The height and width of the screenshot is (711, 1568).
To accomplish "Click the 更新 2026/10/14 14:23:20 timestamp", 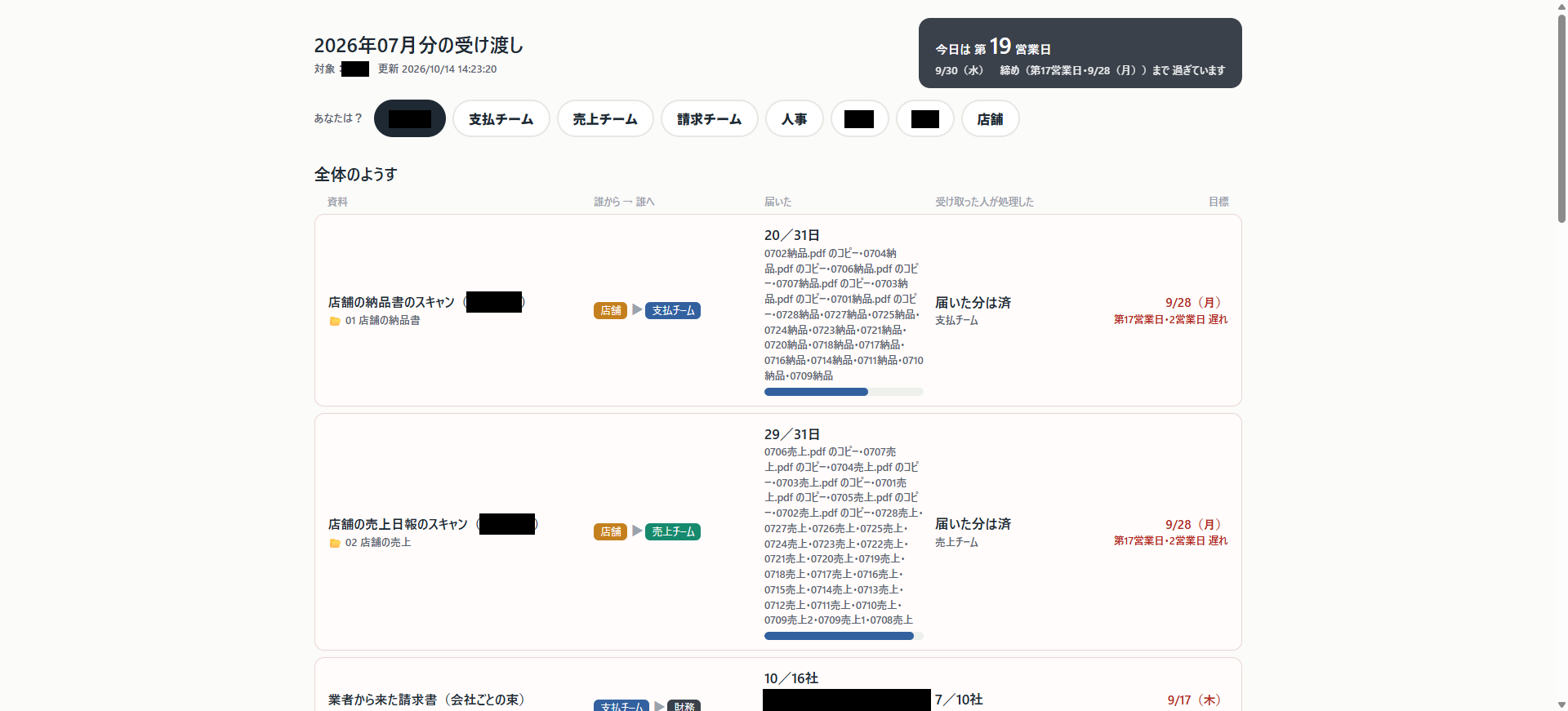I will tap(438, 69).
